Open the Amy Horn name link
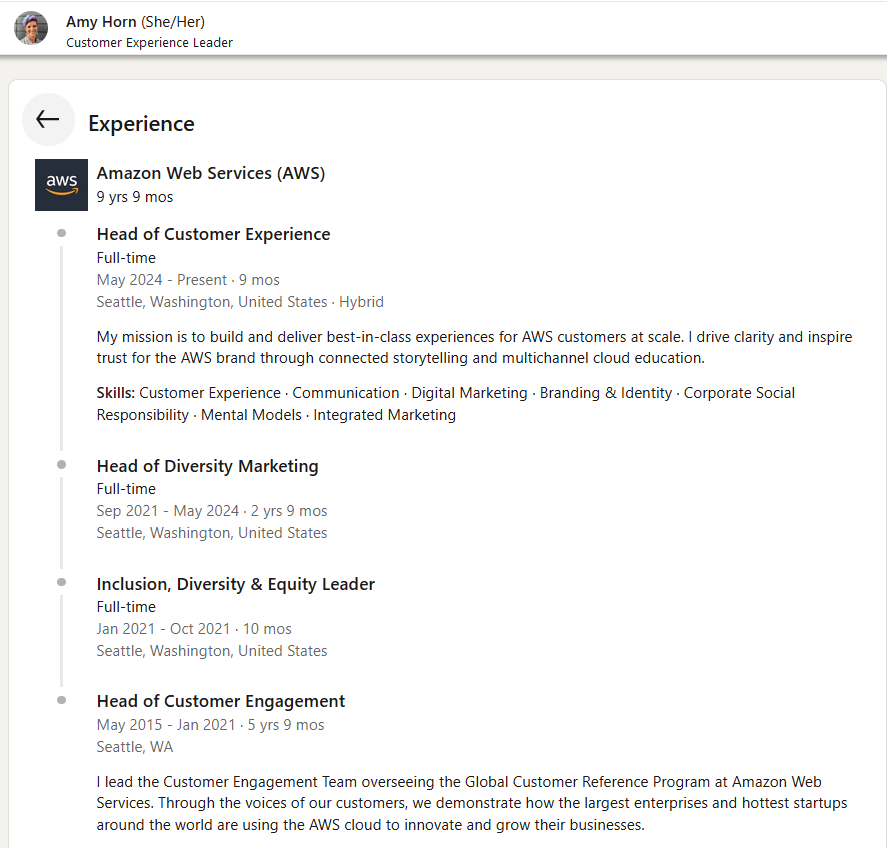This screenshot has height=848, width=887. tap(101, 21)
